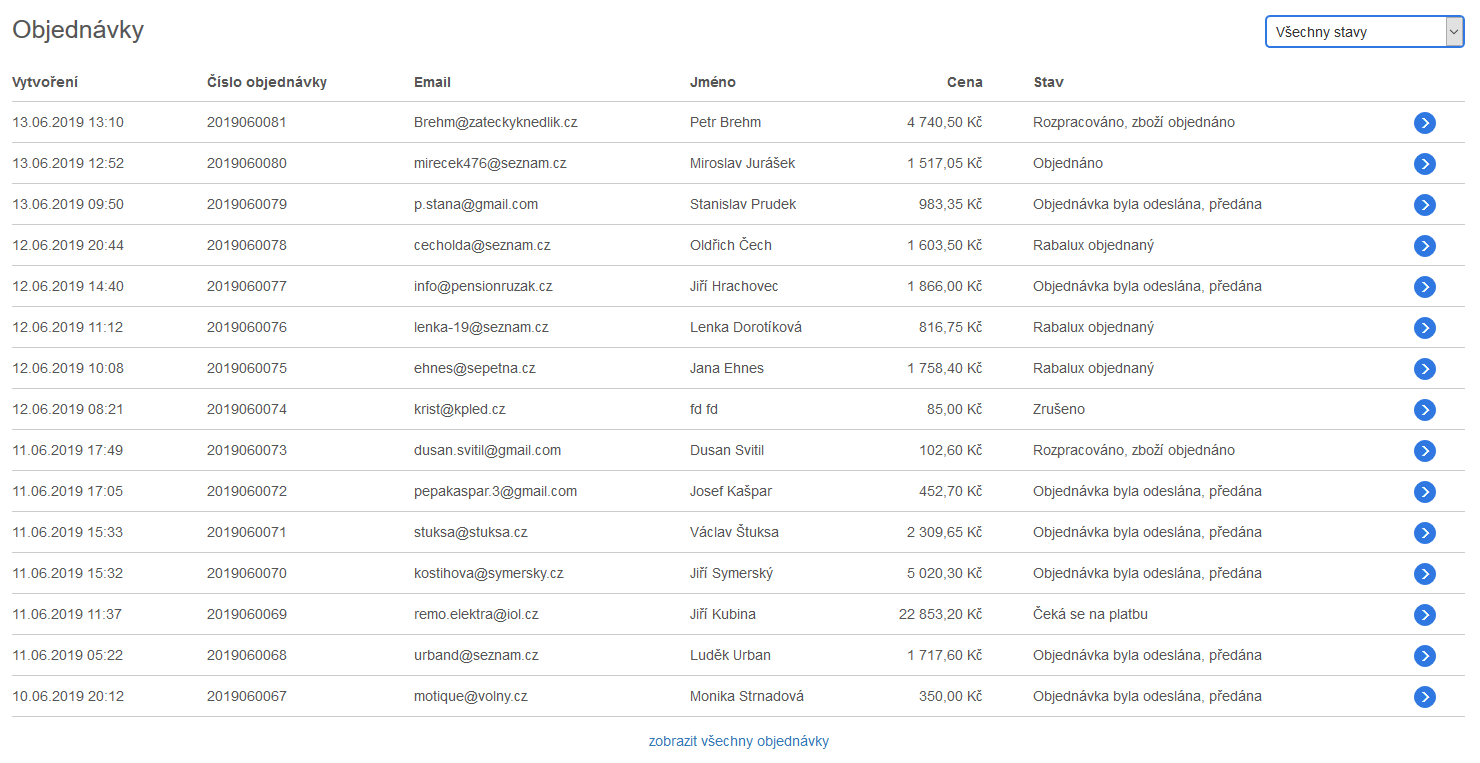
Task: Open Stanislav Prudek order via arrow icon
Action: 1424,205
